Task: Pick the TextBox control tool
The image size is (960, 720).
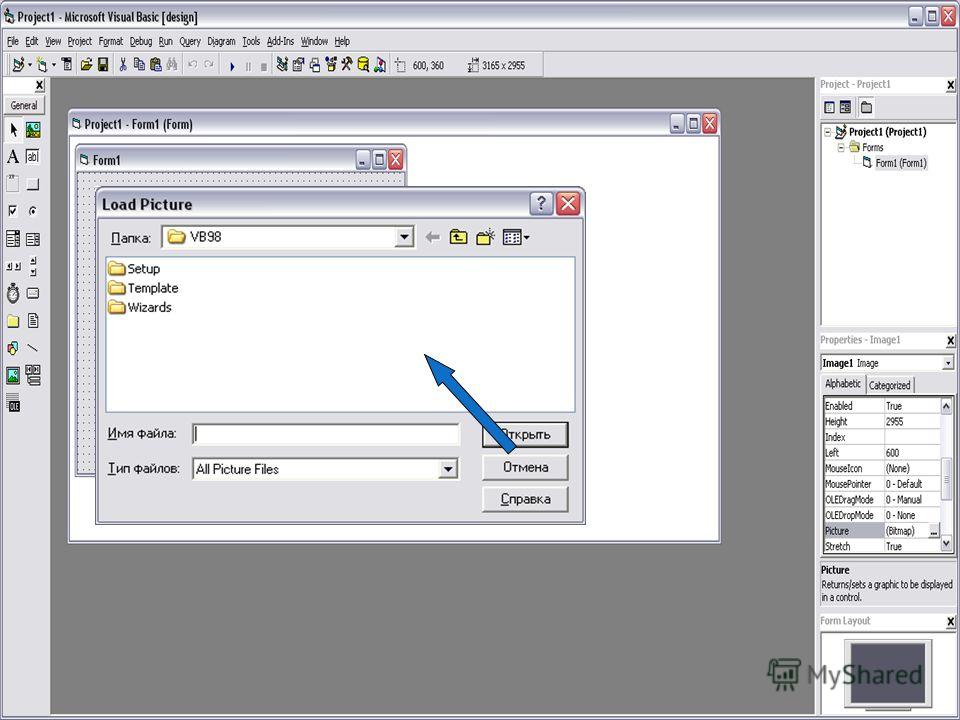Action: coord(33,157)
